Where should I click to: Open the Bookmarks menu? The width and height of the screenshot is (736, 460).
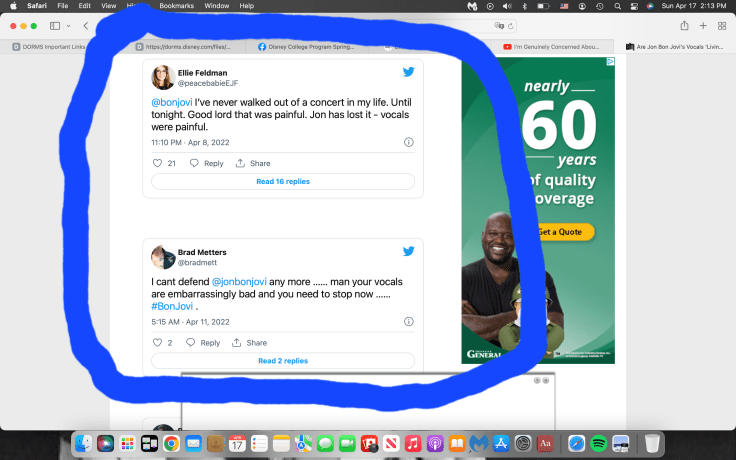[176, 6]
